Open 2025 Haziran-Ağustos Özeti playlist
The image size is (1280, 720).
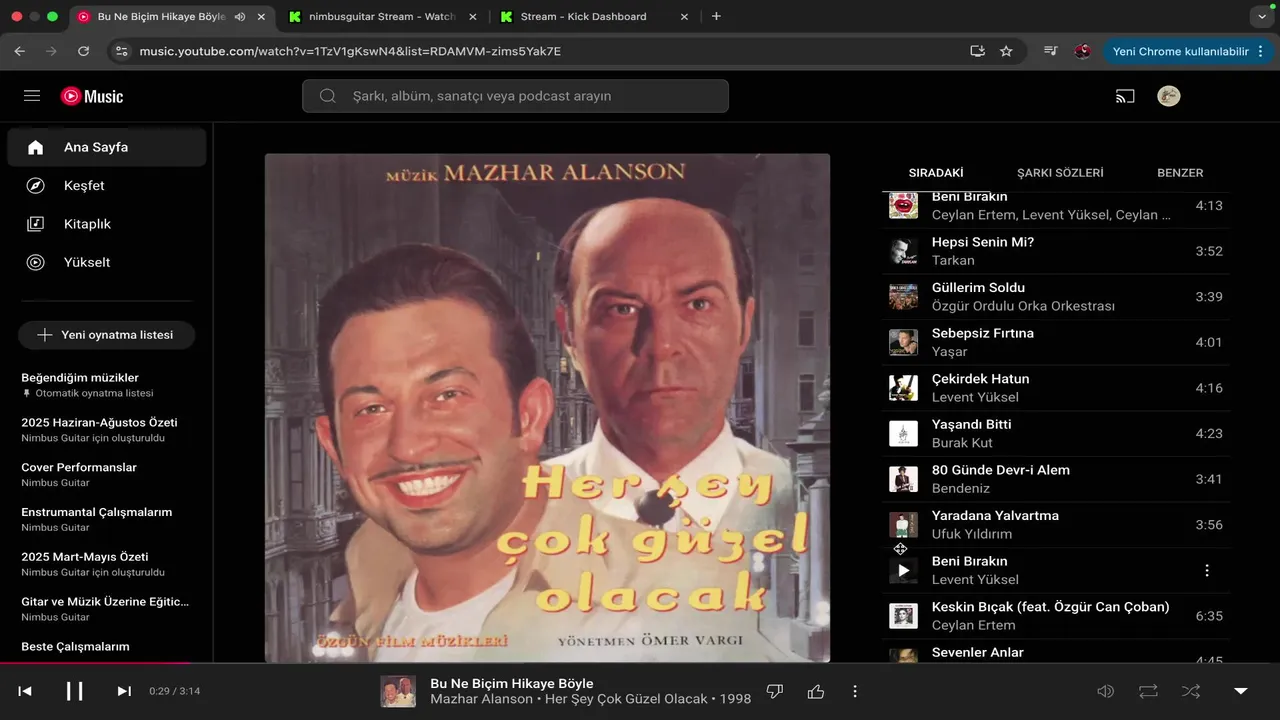(x=106, y=430)
